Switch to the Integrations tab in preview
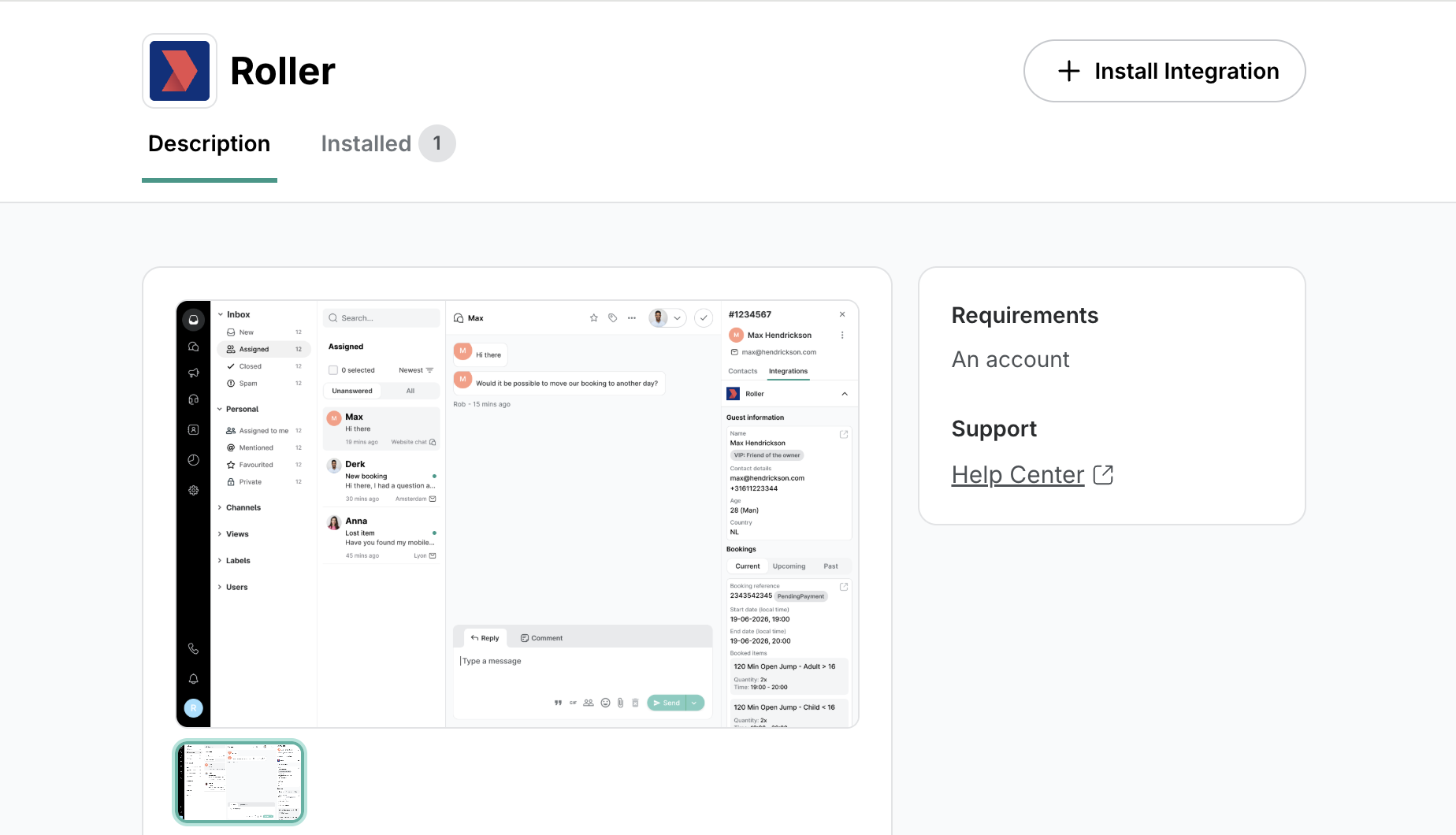The image size is (1456, 835). point(788,371)
